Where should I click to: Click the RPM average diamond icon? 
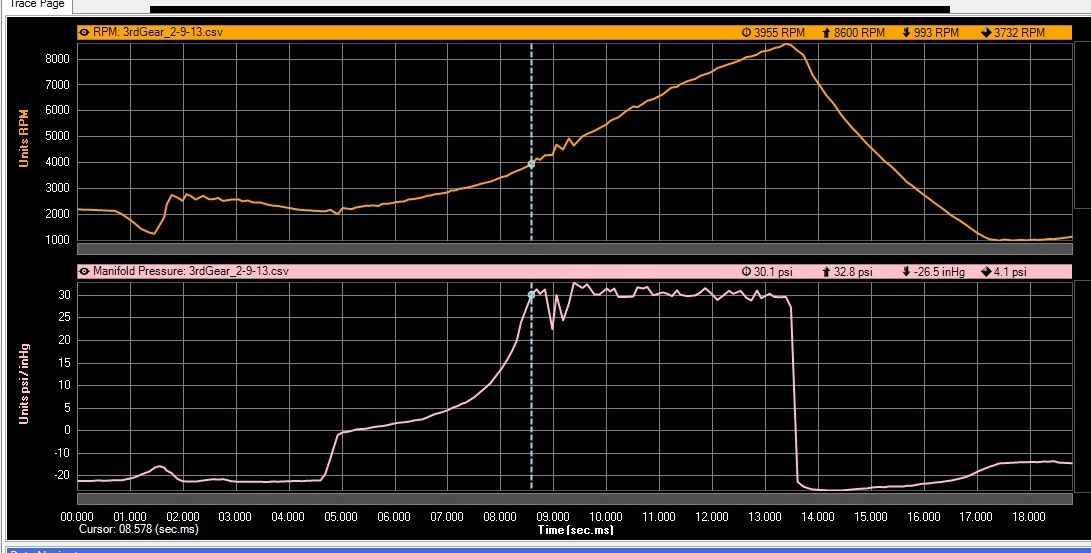pyautogui.click(x=985, y=32)
